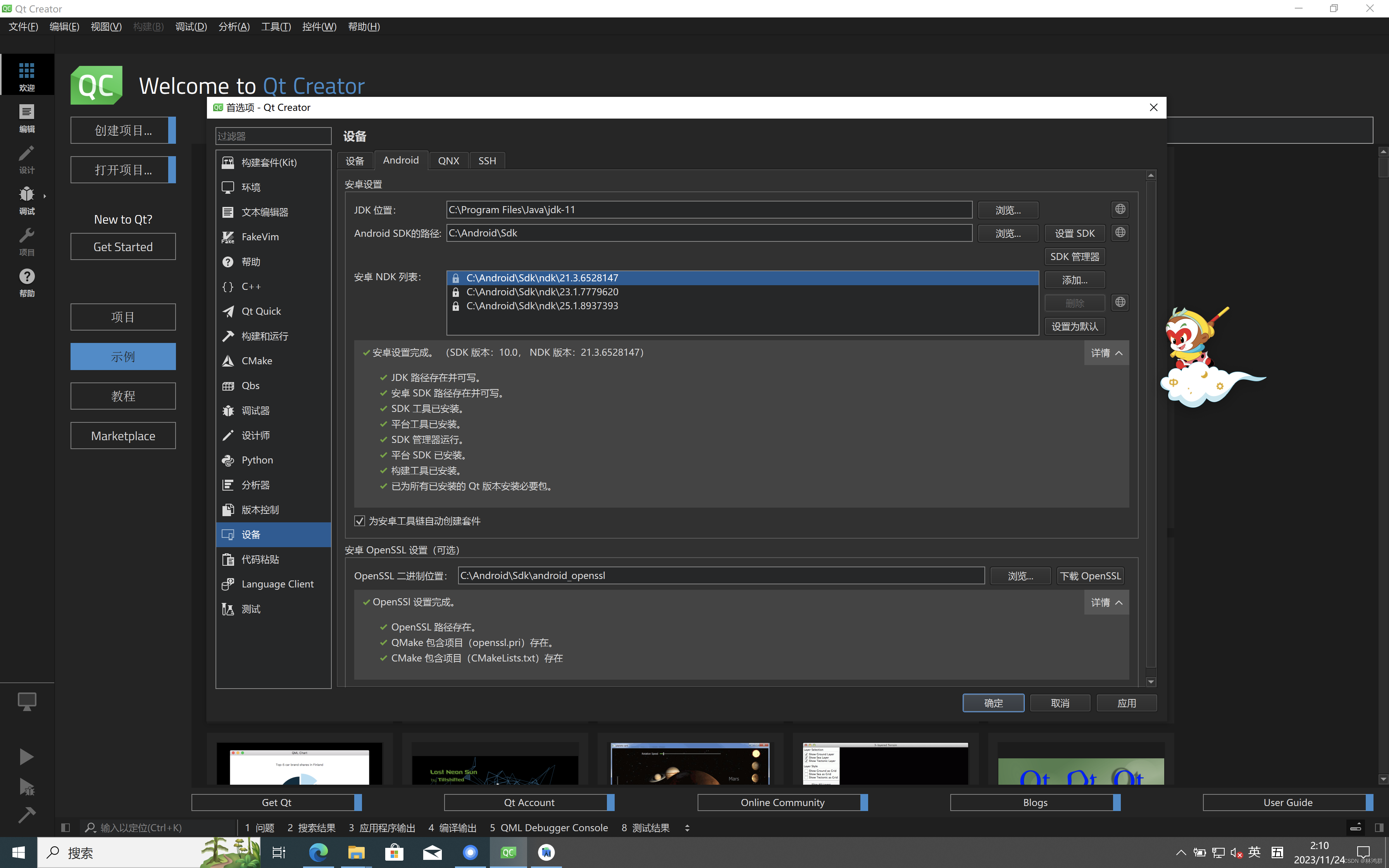This screenshot has width=1389, height=868.
Task: Select NDK entry 25.1.8937393
Action: (742, 306)
